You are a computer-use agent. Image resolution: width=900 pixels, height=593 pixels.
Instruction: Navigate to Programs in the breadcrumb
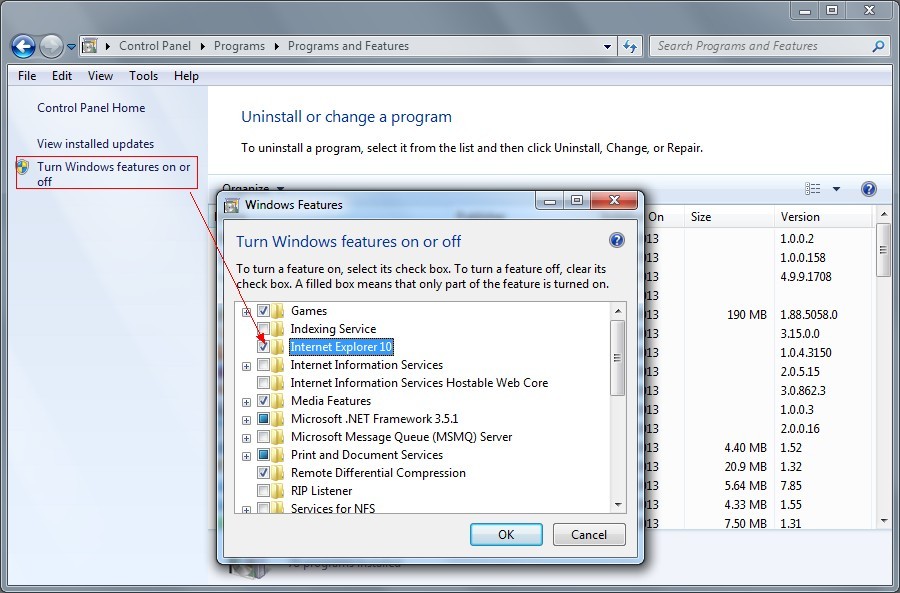[x=239, y=46]
